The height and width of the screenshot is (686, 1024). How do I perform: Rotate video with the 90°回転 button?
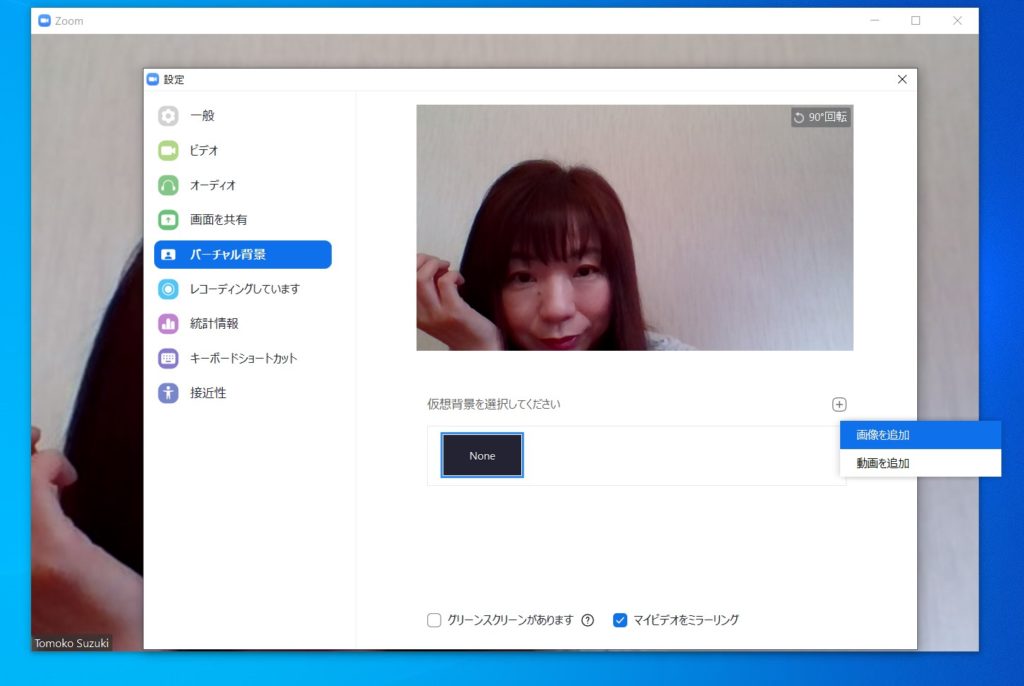(x=820, y=117)
